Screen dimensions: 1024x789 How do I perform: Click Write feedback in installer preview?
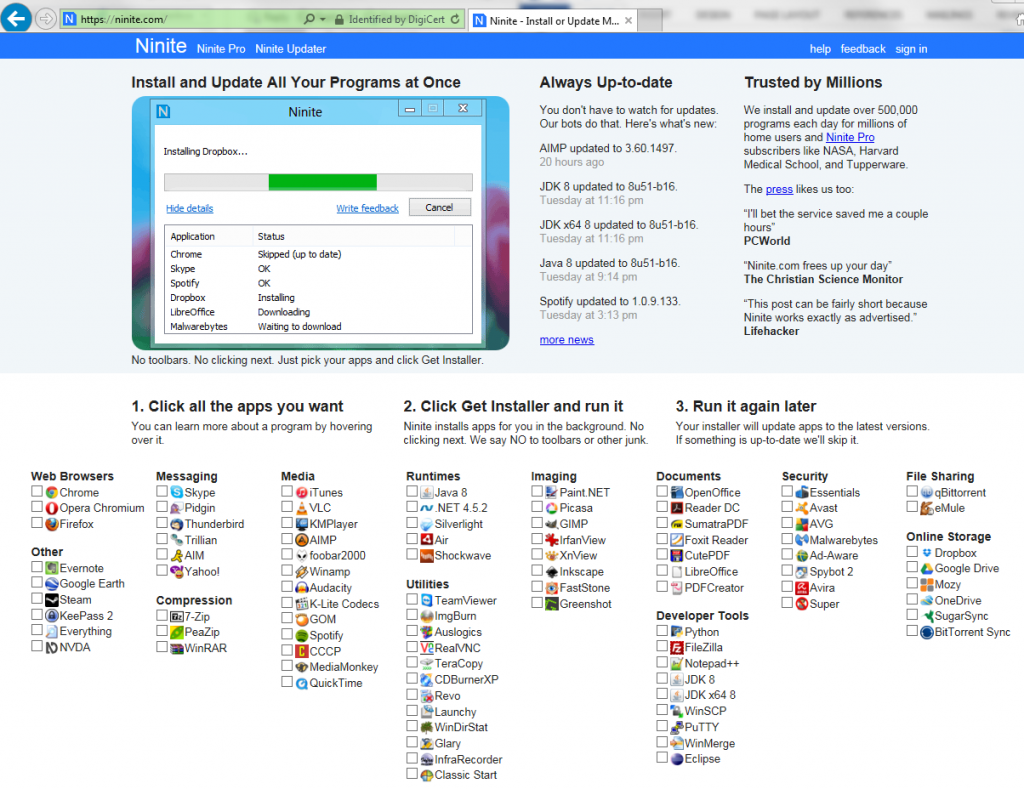point(367,208)
